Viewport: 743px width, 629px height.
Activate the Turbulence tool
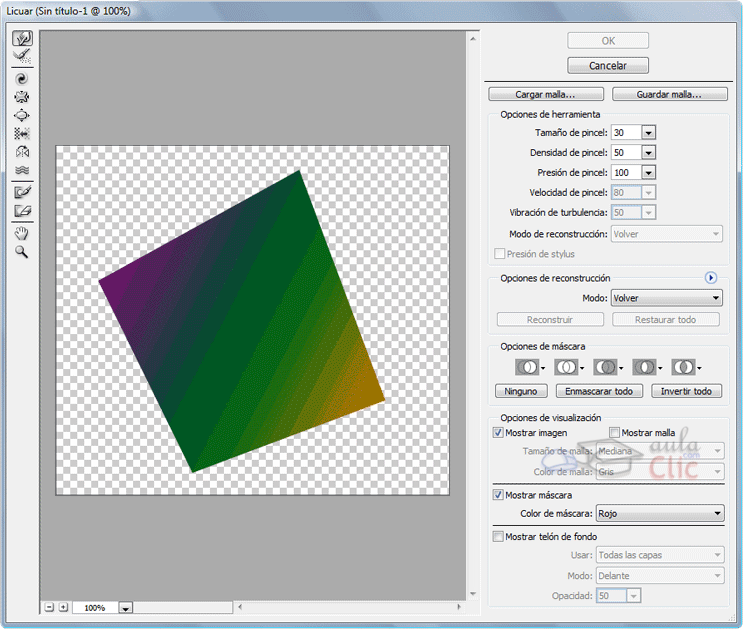tap(21, 170)
